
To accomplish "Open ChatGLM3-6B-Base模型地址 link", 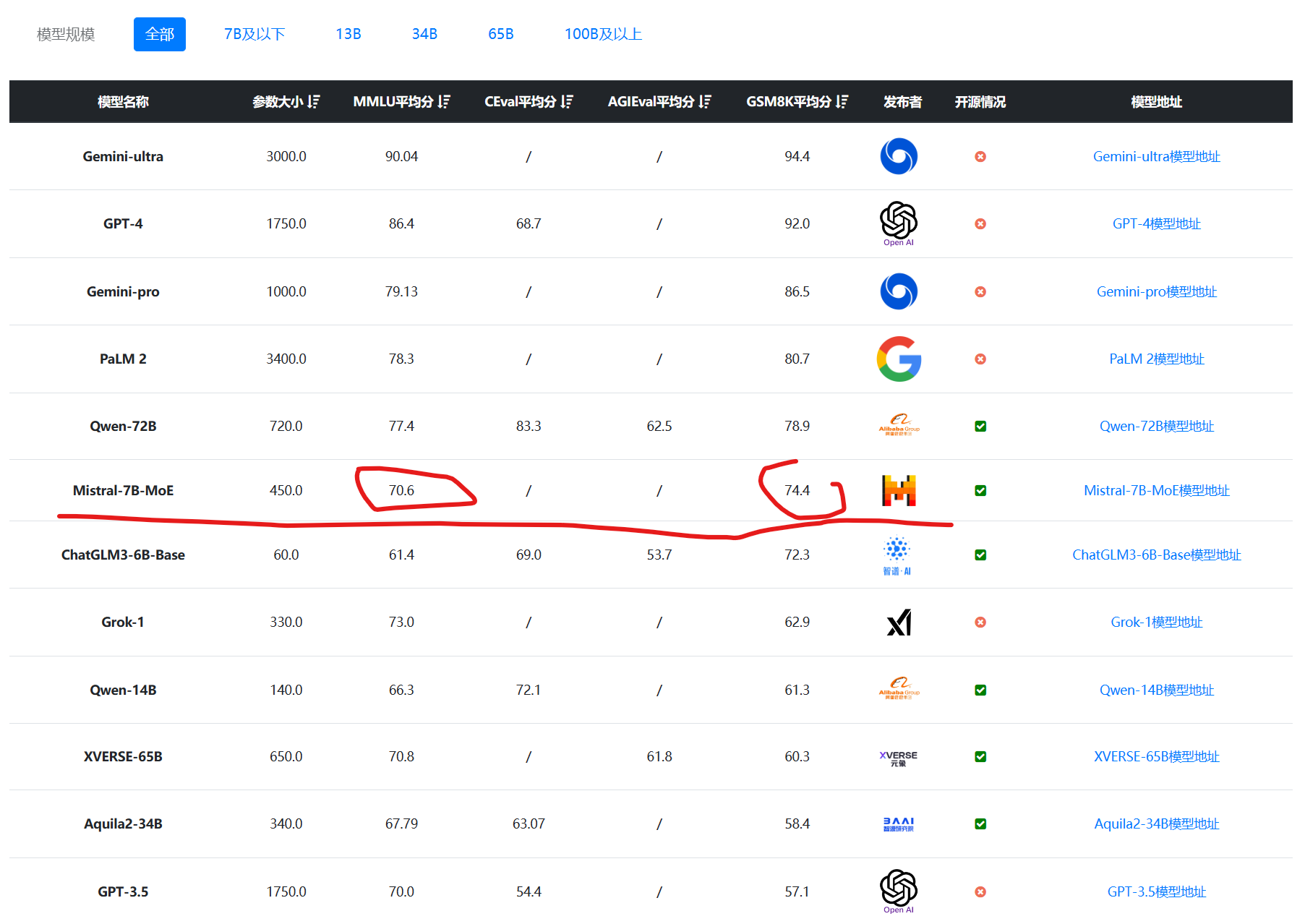I will (1157, 555).
